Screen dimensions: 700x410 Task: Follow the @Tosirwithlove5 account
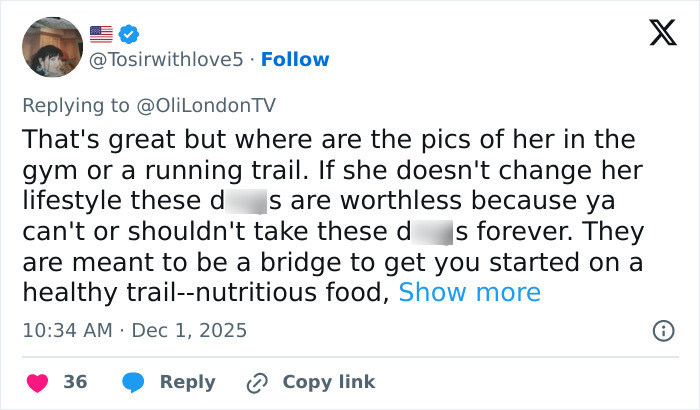(295, 60)
